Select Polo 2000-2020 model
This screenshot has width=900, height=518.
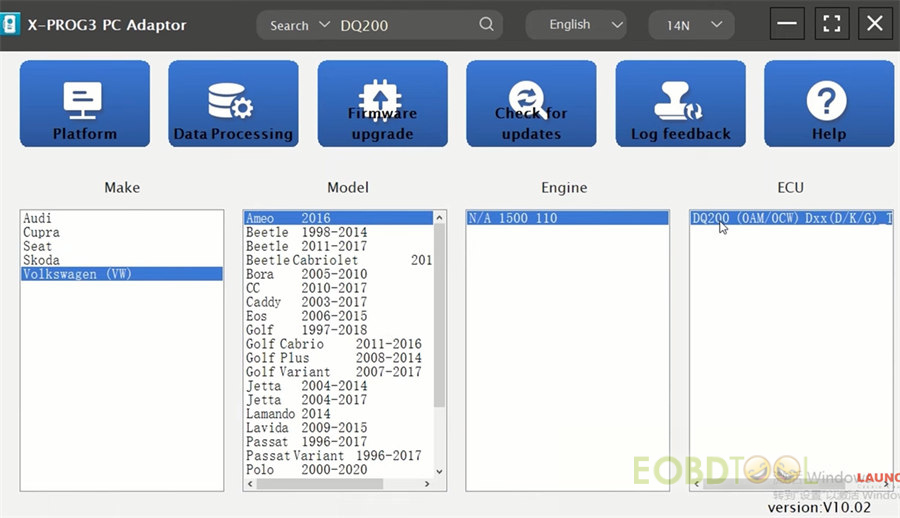pos(338,470)
